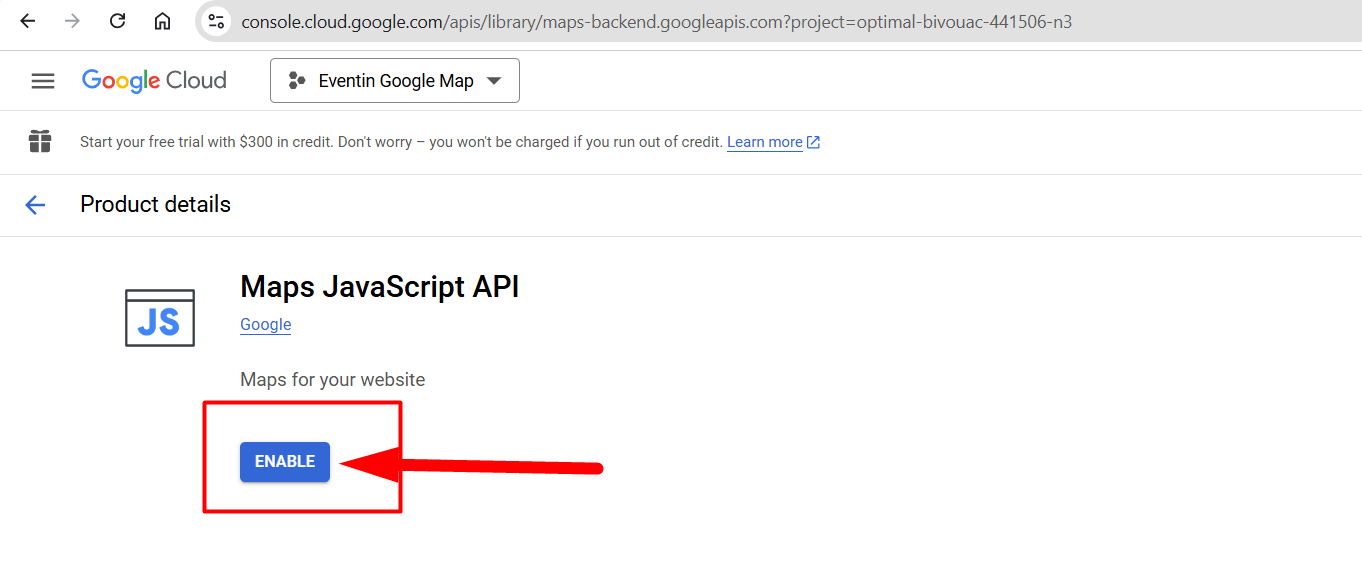Image resolution: width=1362 pixels, height=566 pixels.
Task: Open the Google publisher link
Action: pos(266,325)
